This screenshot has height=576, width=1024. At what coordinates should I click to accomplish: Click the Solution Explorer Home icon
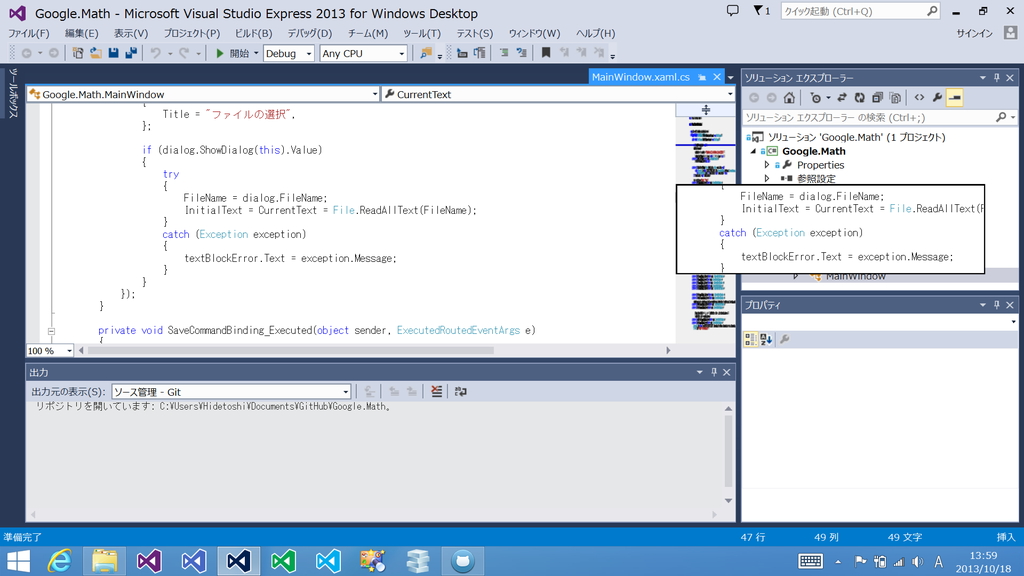789,98
